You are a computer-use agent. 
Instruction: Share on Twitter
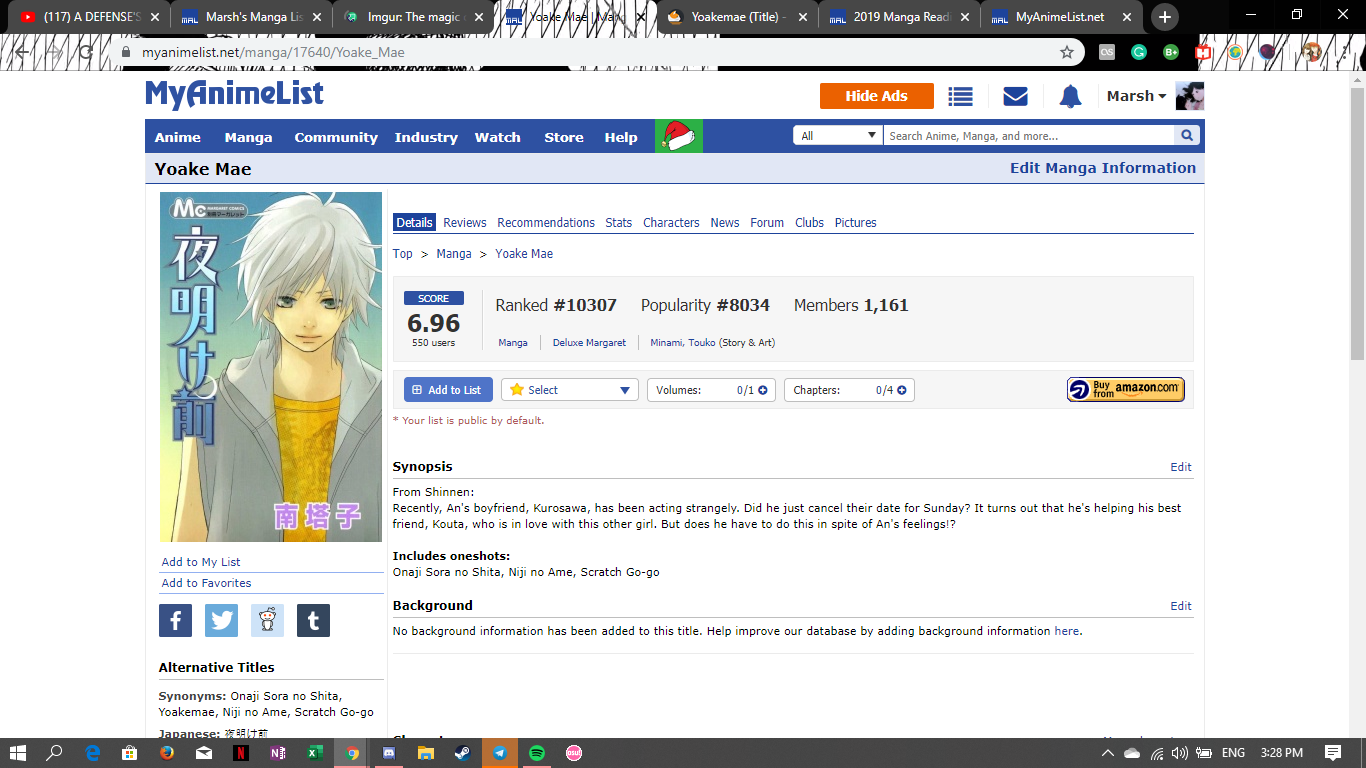(221, 621)
